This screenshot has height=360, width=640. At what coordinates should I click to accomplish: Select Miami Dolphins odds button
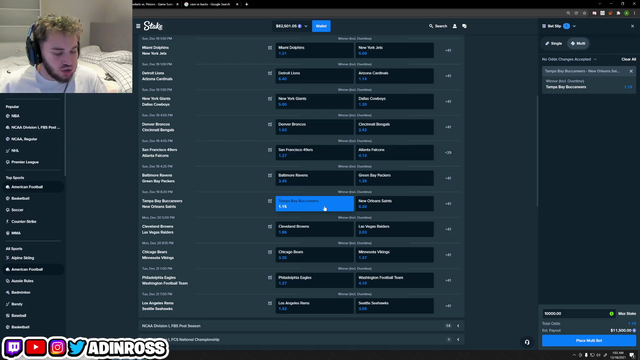coord(315,50)
